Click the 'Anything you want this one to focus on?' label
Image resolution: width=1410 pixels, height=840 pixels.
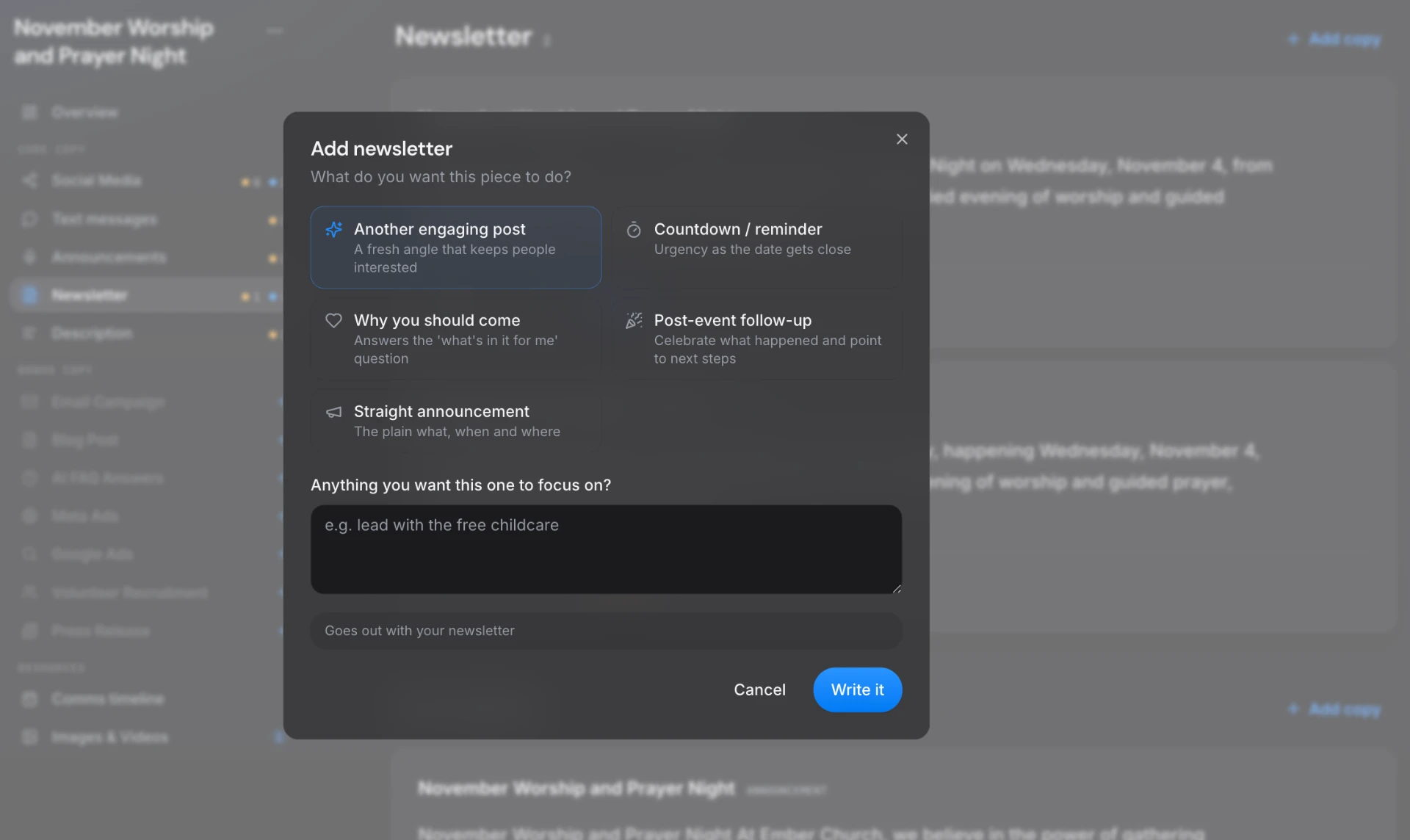[x=460, y=485]
